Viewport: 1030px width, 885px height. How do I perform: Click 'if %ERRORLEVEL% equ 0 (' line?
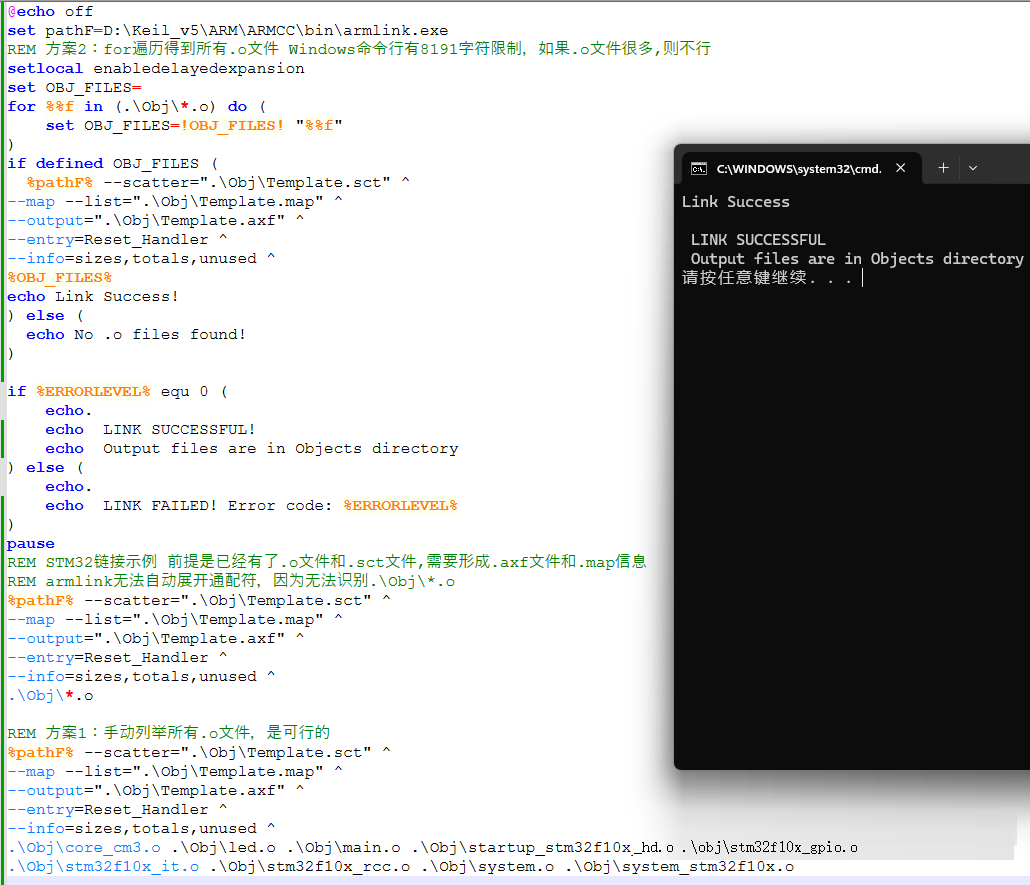click(x=117, y=391)
